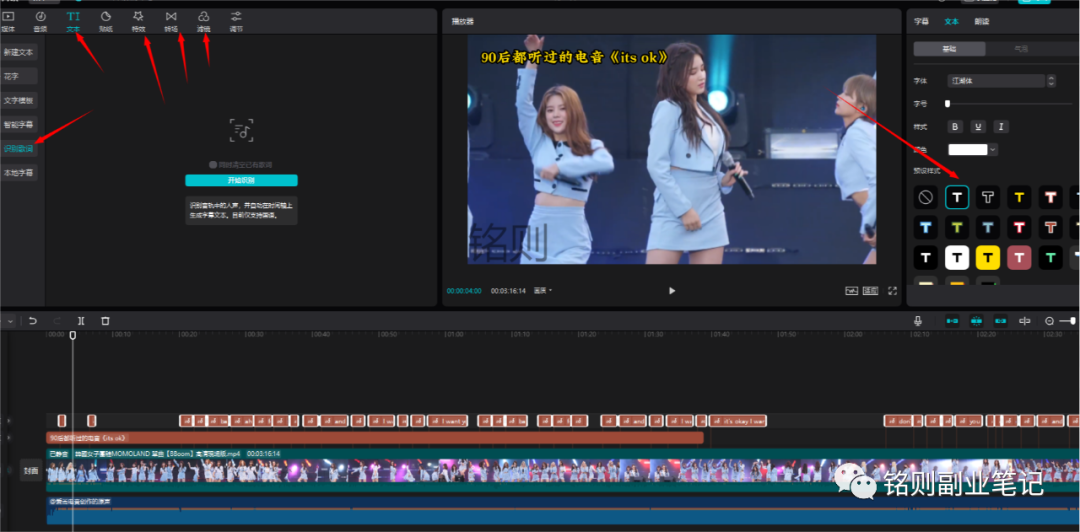Image resolution: width=1080 pixels, height=532 pixels.
Task: Open the 特效 effects panel
Action: (138, 21)
